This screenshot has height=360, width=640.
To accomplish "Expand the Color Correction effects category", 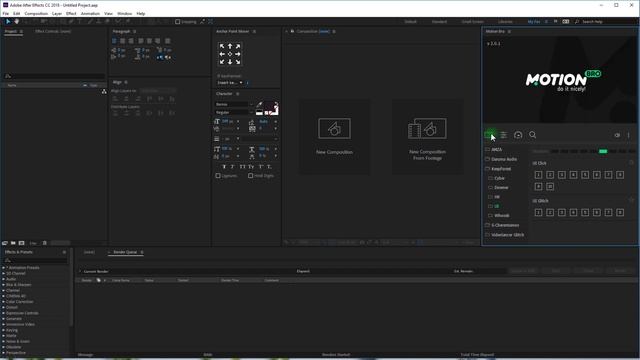I will pyautogui.click(x=4, y=302).
